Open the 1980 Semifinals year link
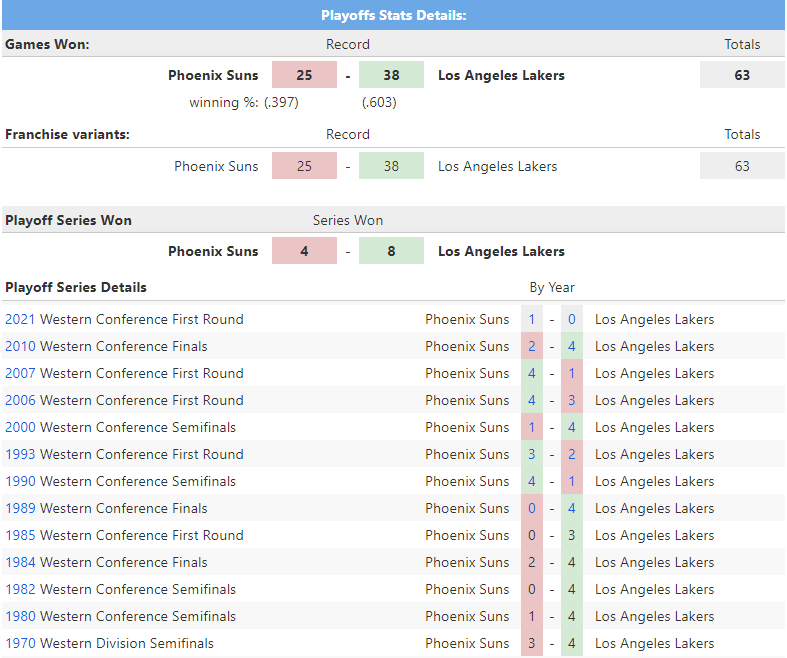This screenshot has width=787, height=658. click(20, 617)
